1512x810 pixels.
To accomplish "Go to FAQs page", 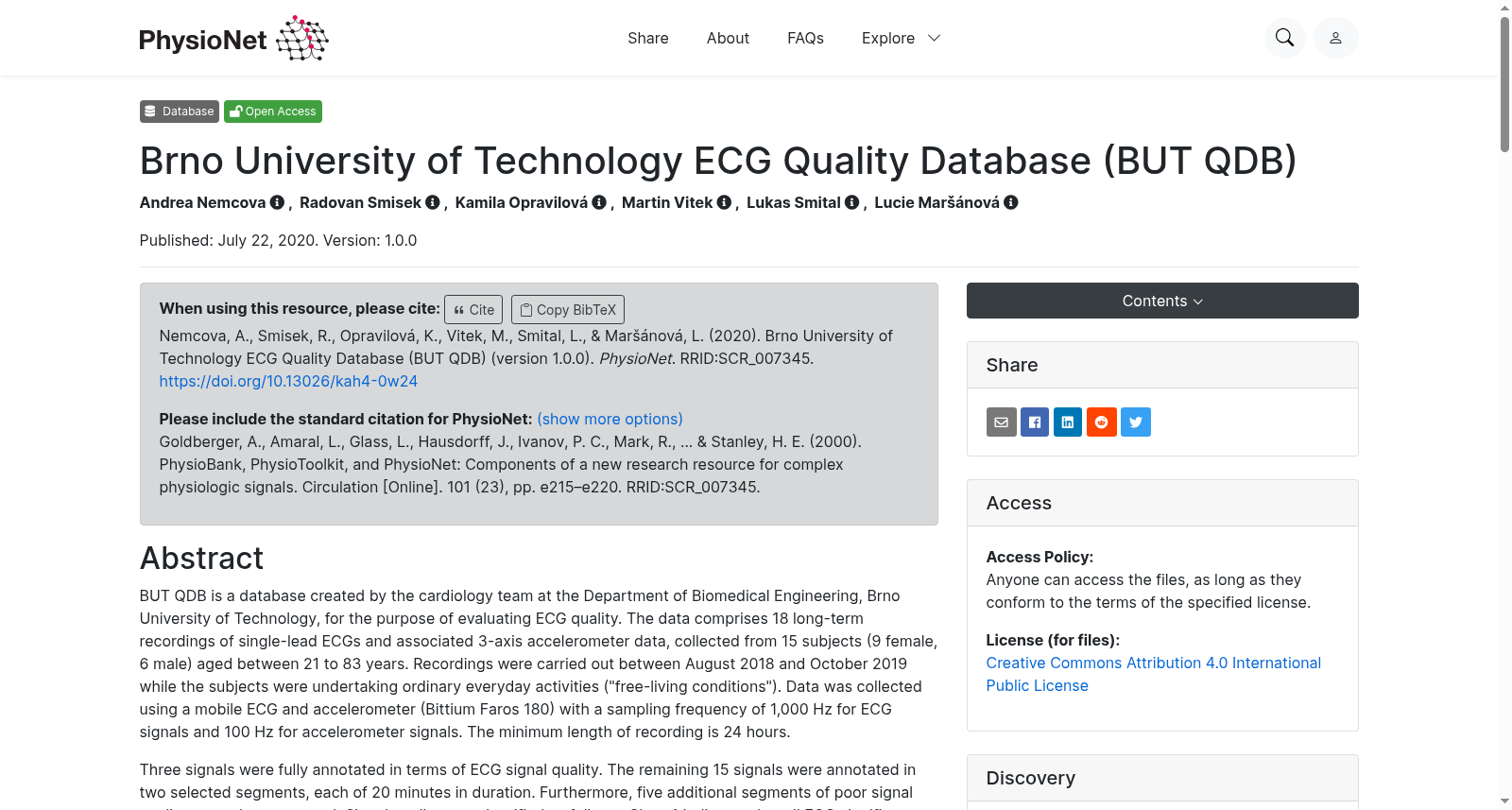I will 805,38.
